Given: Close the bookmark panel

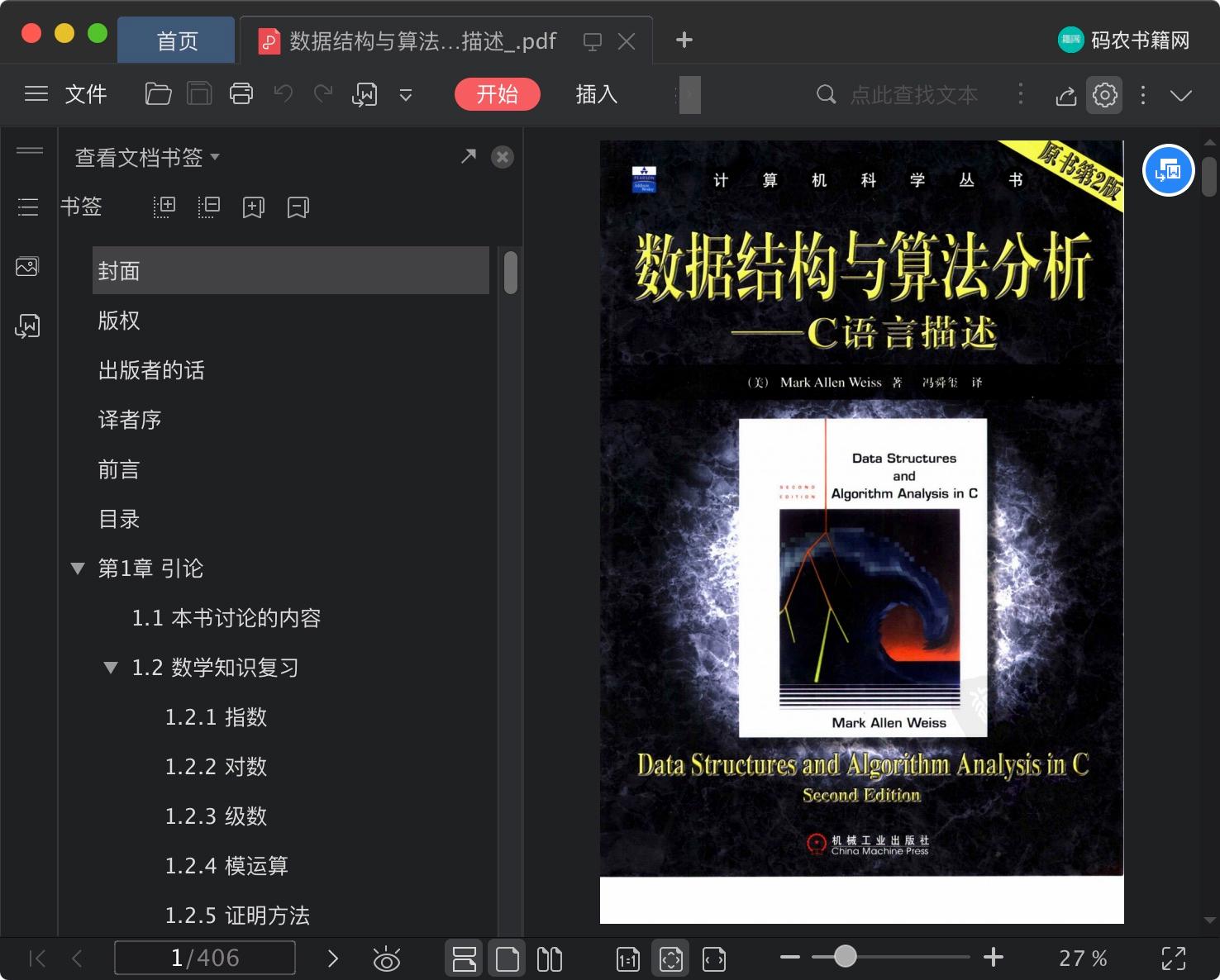Looking at the screenshot, I should coord(503,157).
